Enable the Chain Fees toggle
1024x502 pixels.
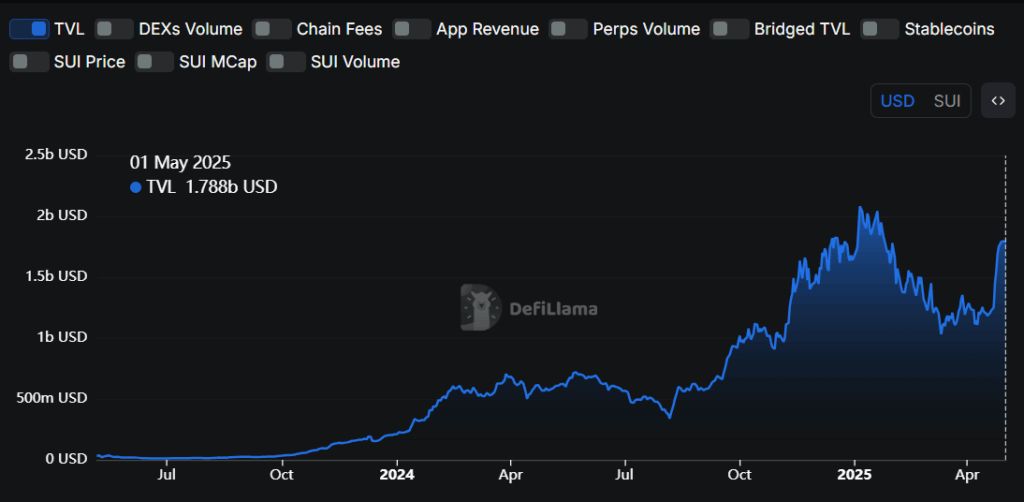pyautogui.click(x=272, y=29)
